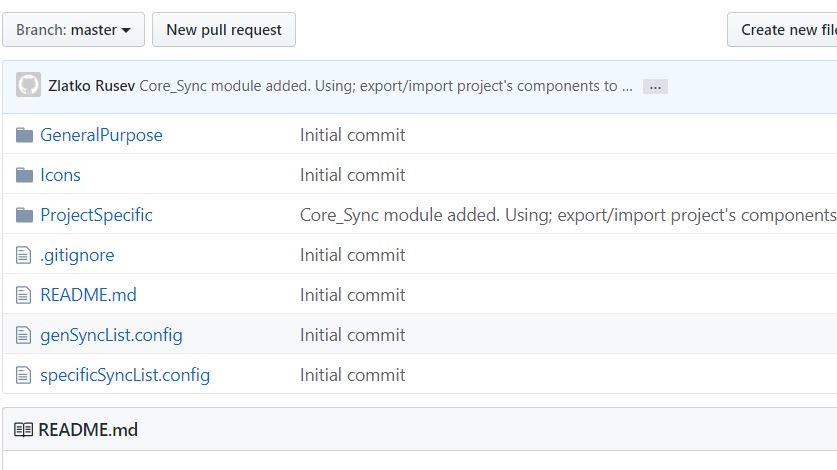837x470 pixels.
Task: Click the New pull request button
Action: tap(224, 29)
